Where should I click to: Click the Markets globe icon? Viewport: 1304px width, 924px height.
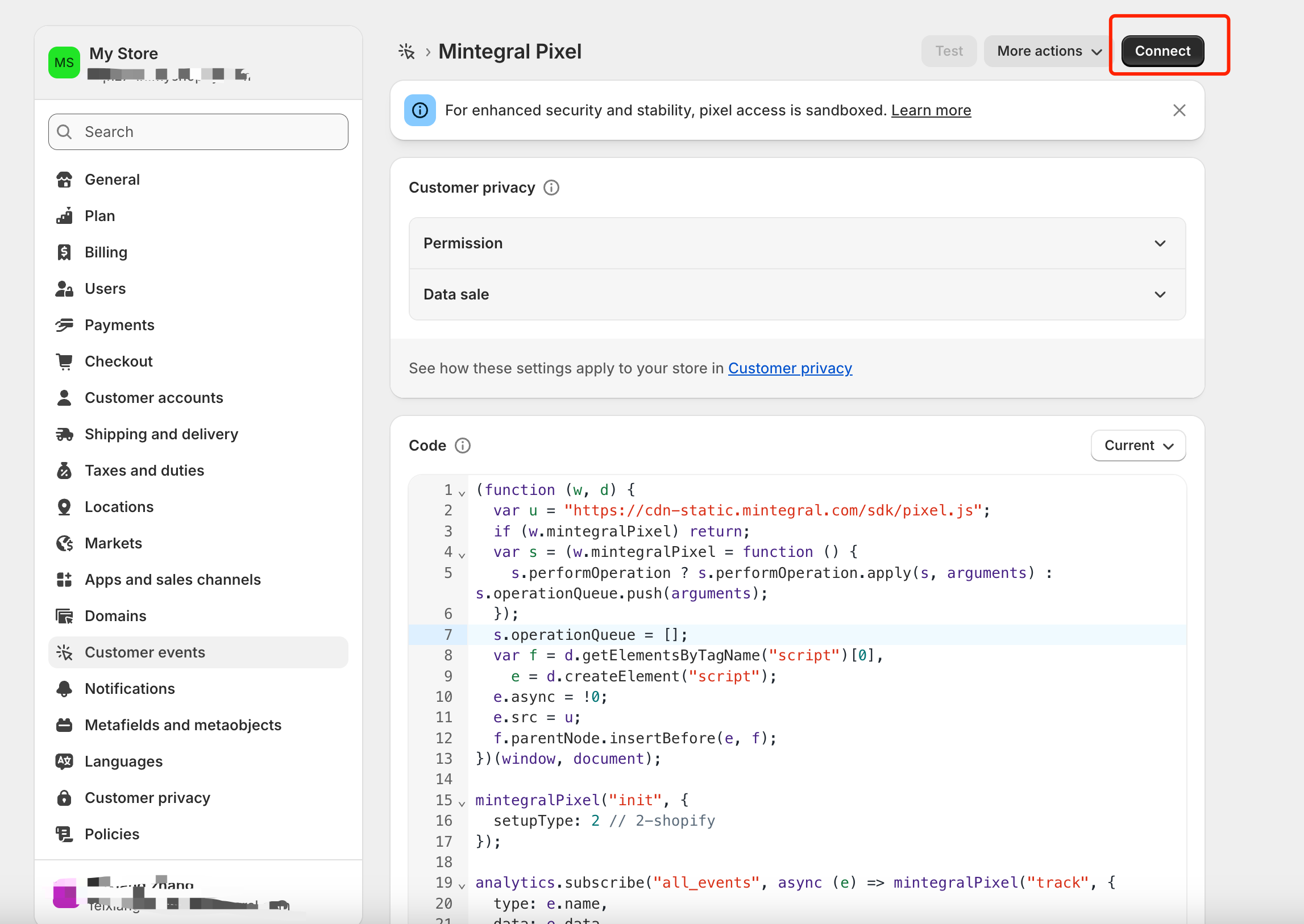pos(64,544)
